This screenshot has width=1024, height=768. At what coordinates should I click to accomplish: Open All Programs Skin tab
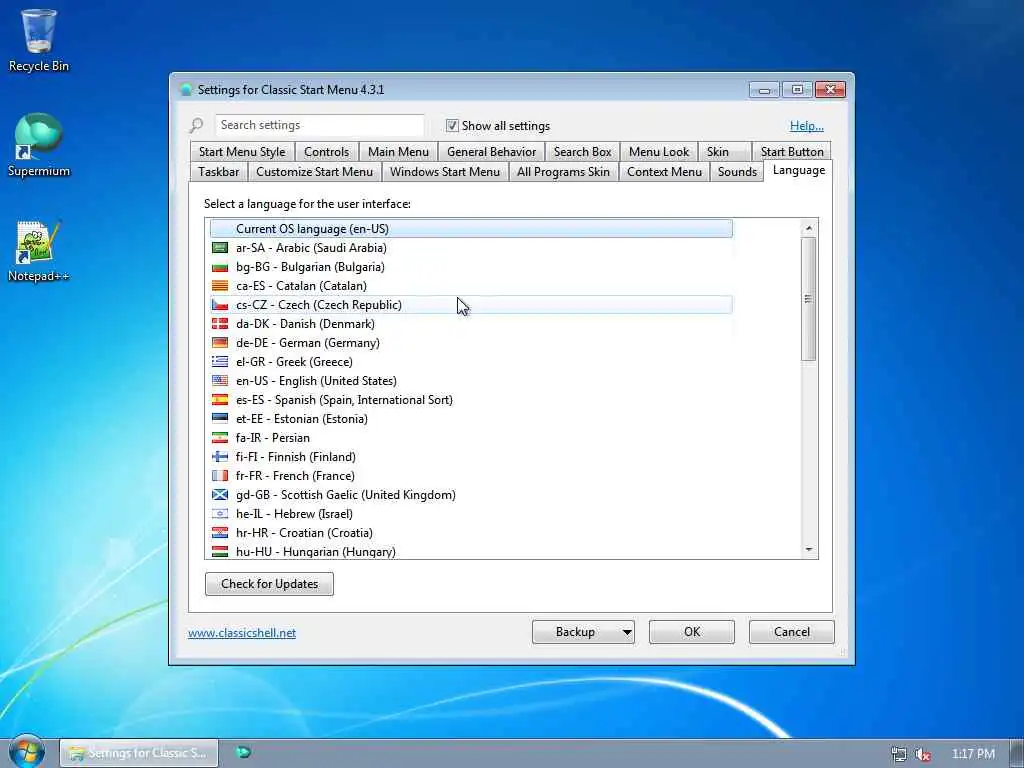(563, 171)
